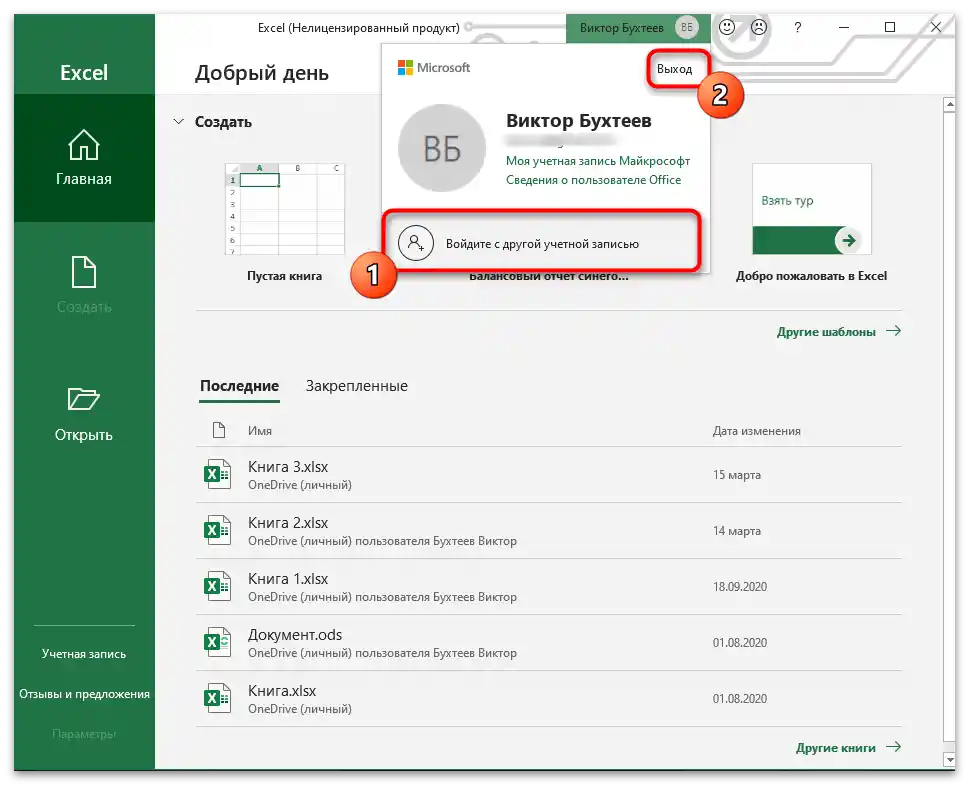Viewport: 969px width, 785px height.
Task: Click the Microsoft logo in account panel
Action: point(434,67)
